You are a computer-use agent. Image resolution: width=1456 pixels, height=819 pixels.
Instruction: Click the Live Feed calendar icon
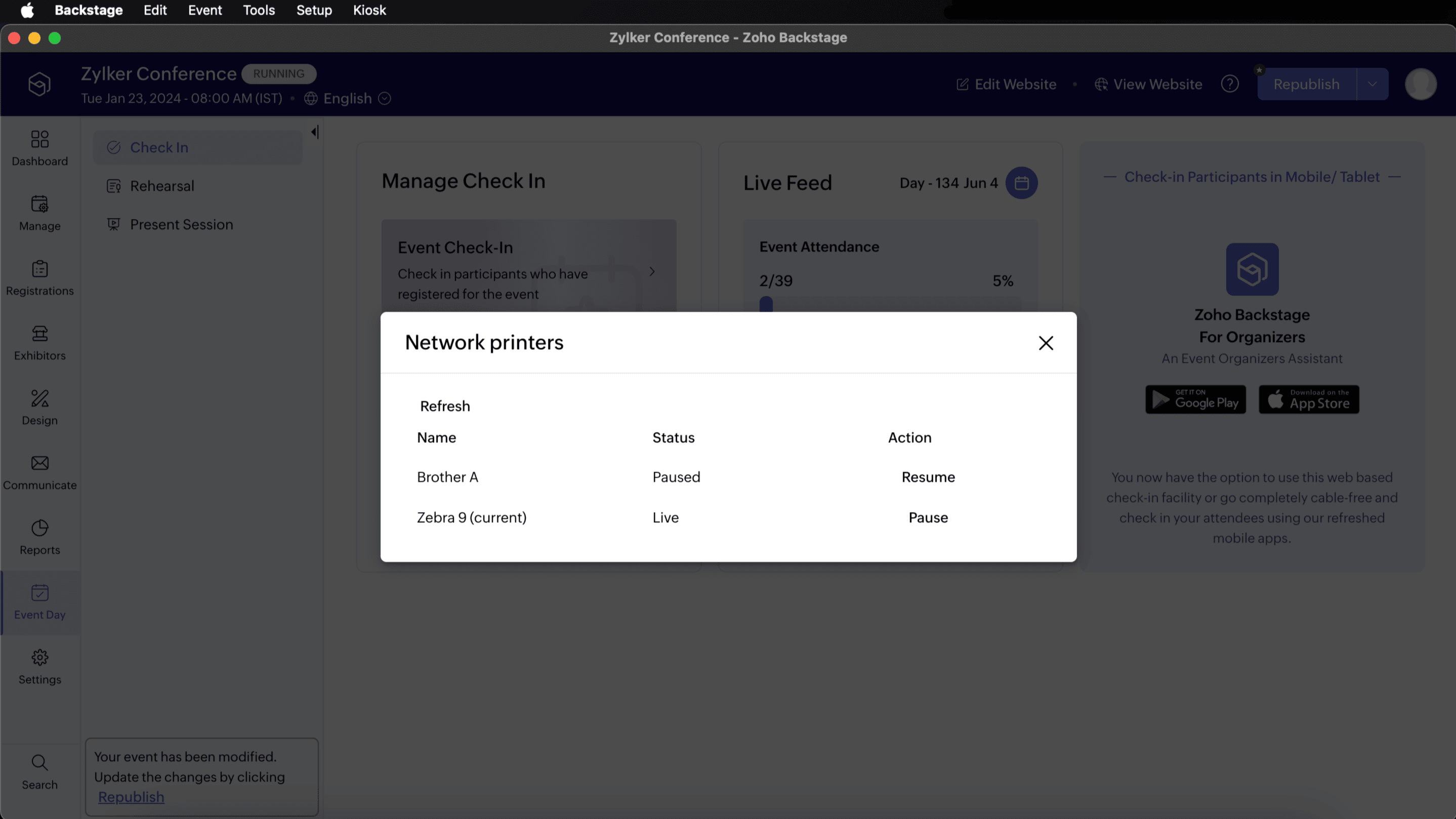tap(1021, 183)
